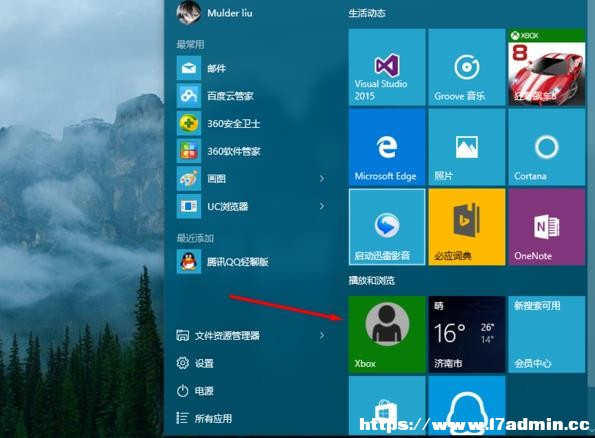The width and height of the screenshot is (595, 438).
Task: Open the green Xbox tile
Action: point(387,334)
